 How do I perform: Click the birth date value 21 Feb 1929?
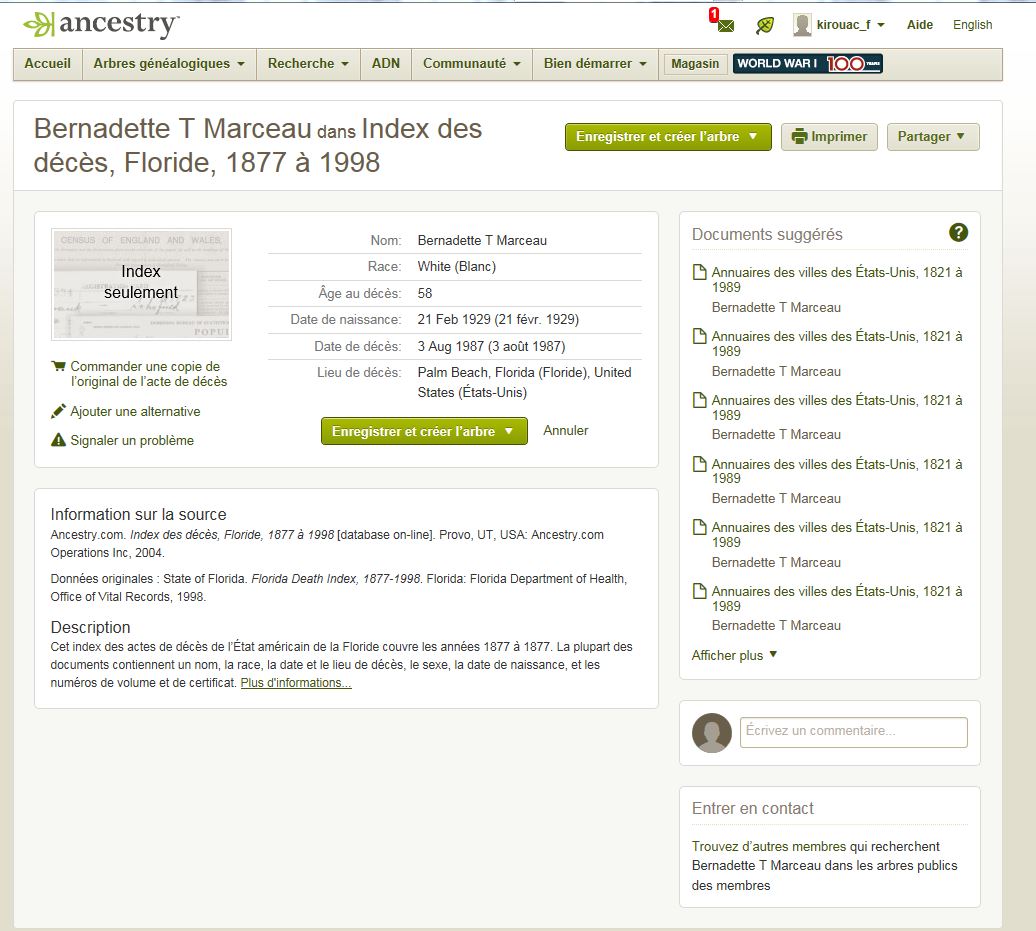point(498,320)
